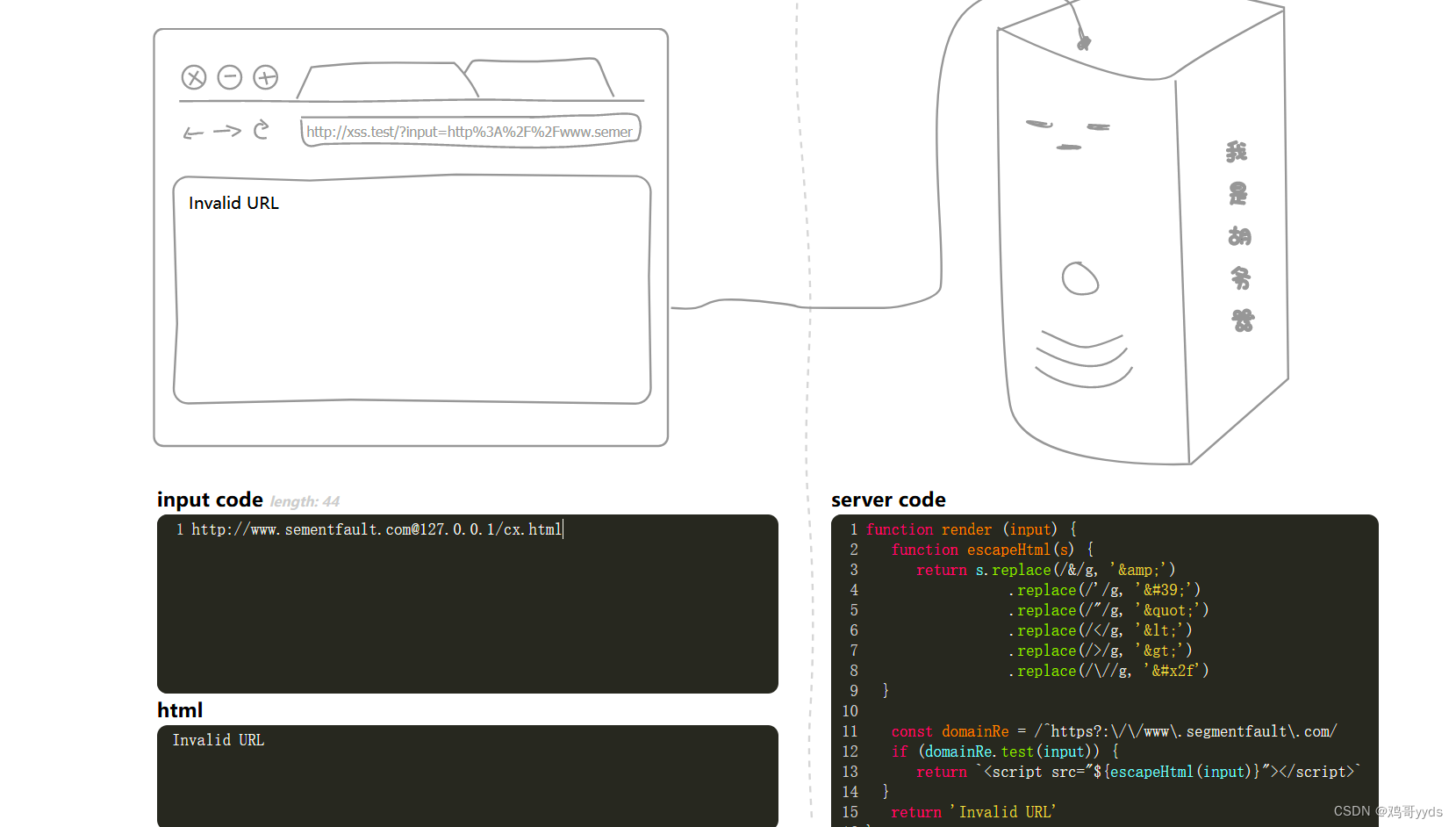Click the X circle icon in sketch browser

194,77
